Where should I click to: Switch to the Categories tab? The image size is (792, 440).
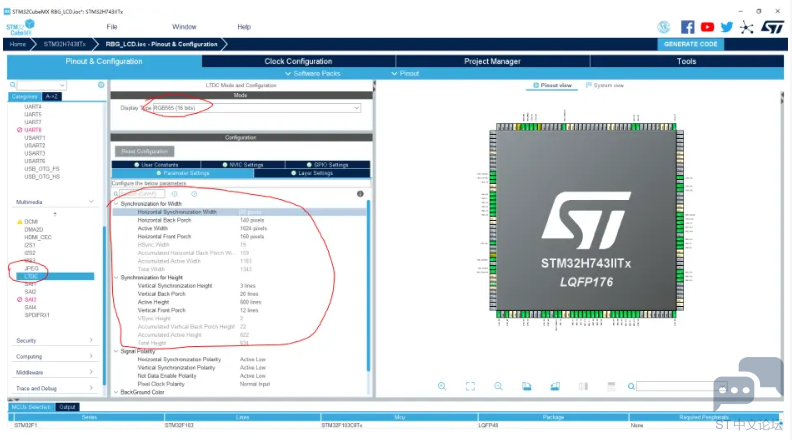tap(25, 96)
